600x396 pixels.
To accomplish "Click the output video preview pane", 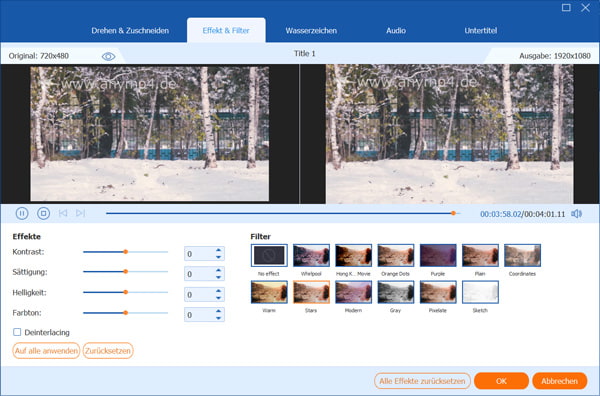I will tap(450, 134).
